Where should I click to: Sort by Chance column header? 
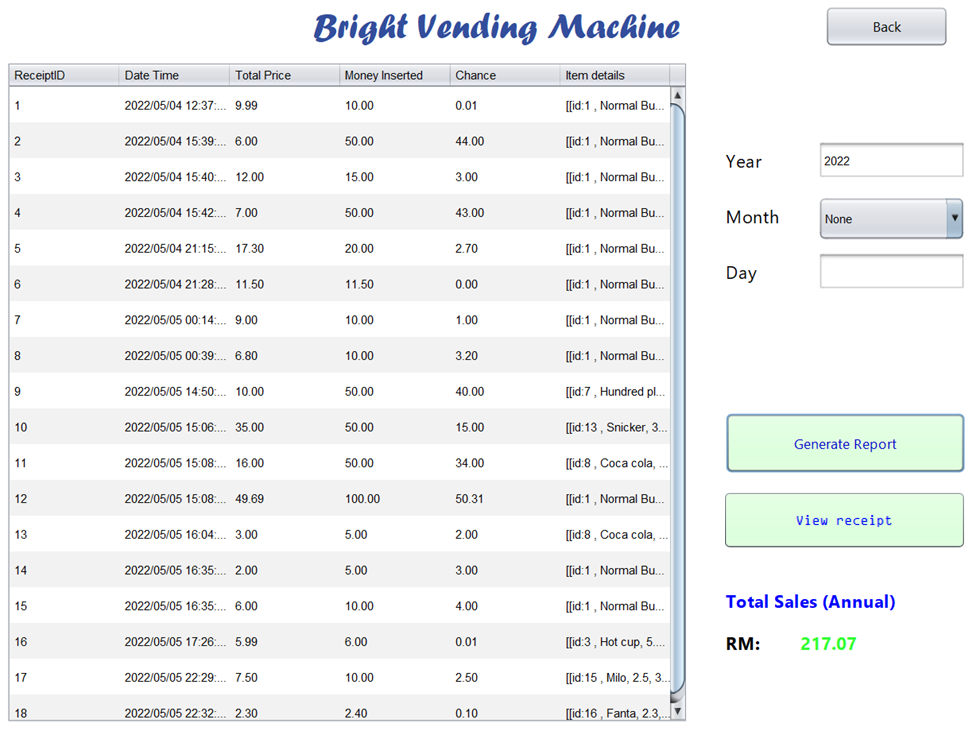tap(505, 75)
